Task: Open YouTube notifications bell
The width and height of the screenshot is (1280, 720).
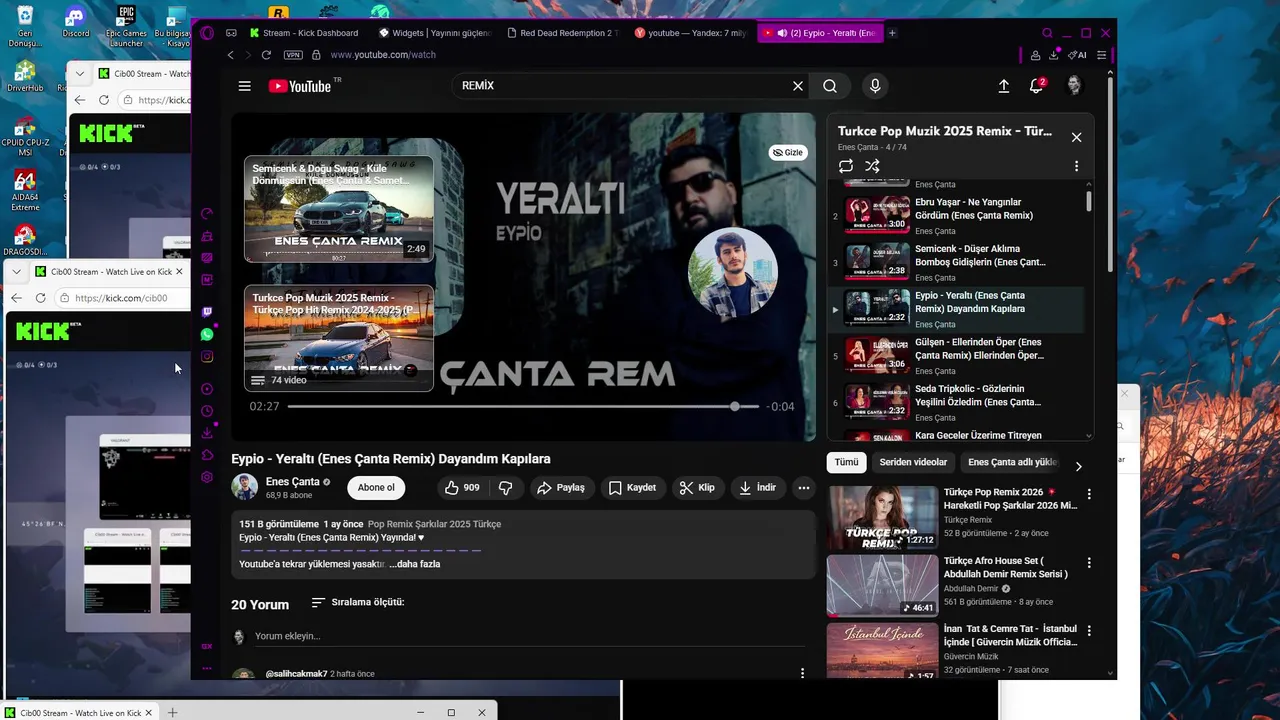Action: click(1036, 86)
